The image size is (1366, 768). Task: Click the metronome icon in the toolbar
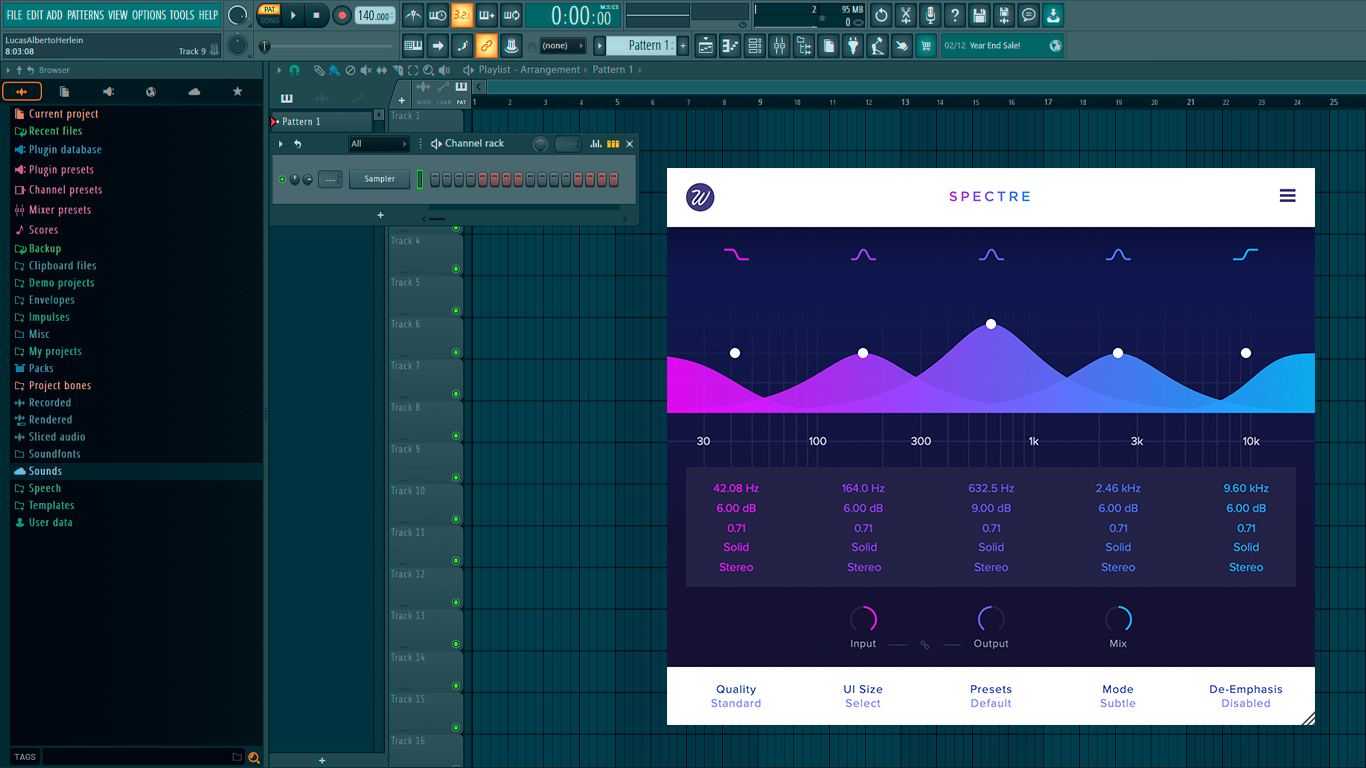click(x=414, y=15)
